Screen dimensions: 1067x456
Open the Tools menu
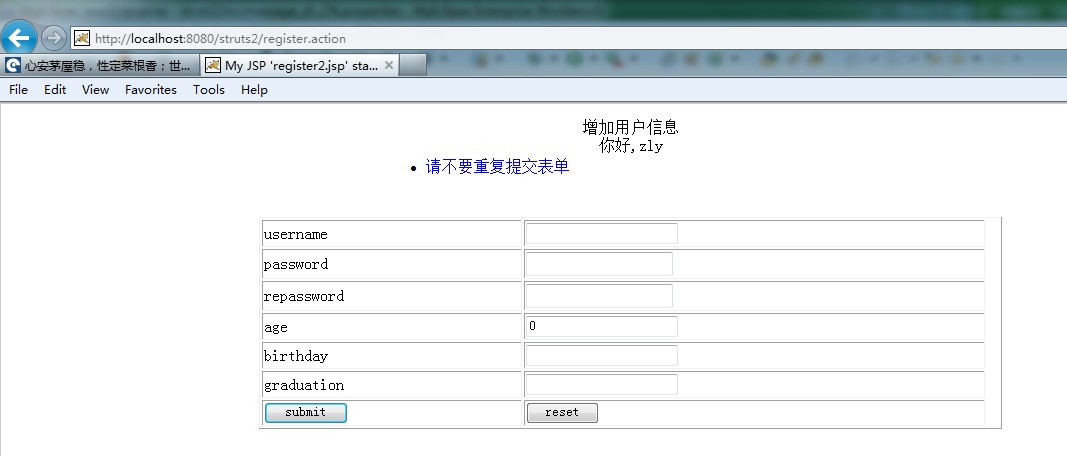point(208,90)
